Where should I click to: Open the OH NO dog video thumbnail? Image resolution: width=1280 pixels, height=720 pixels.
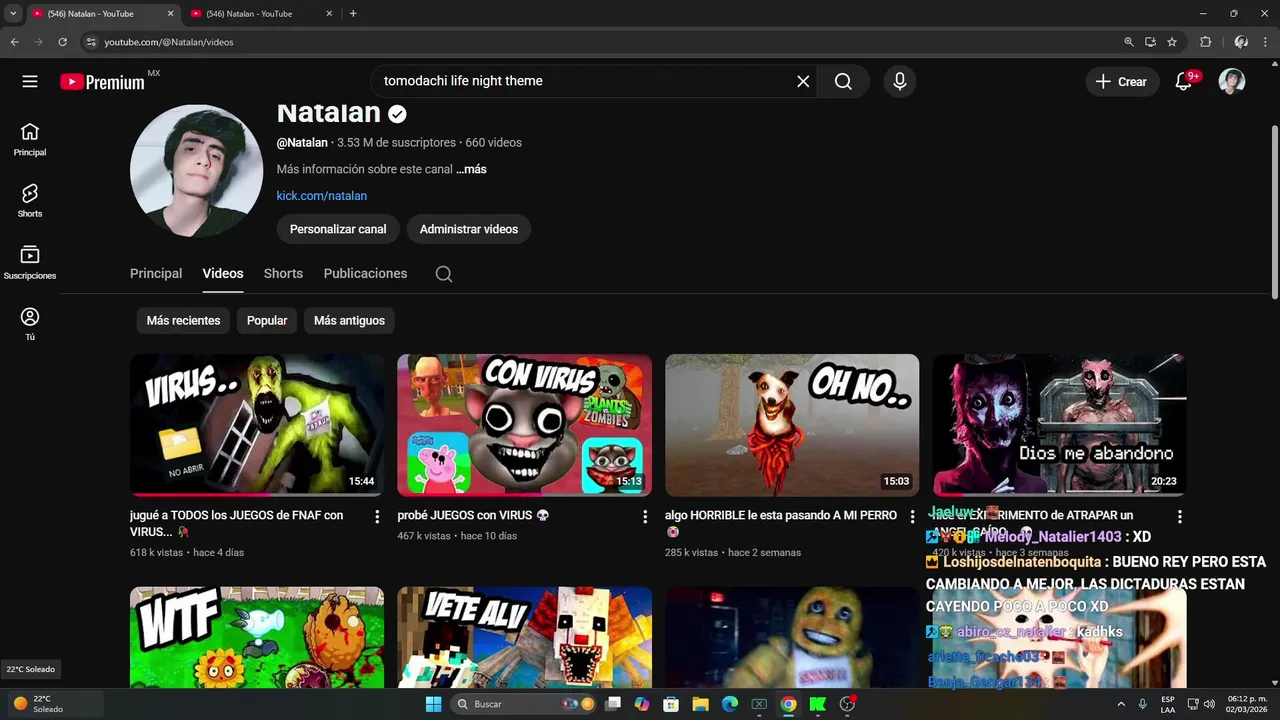(792, 425)
